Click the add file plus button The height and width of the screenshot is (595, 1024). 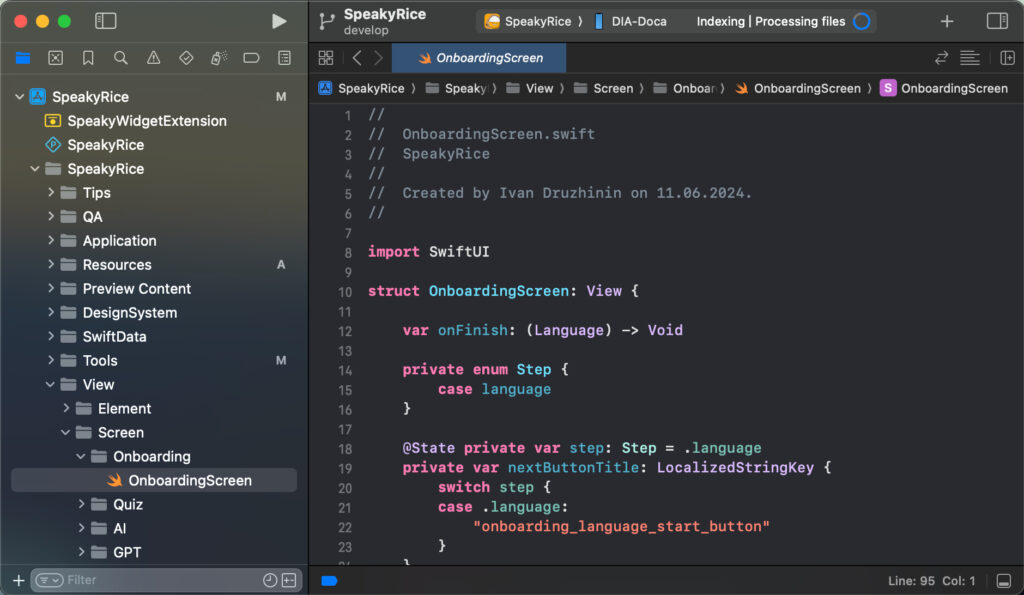(x=18, y=580)
